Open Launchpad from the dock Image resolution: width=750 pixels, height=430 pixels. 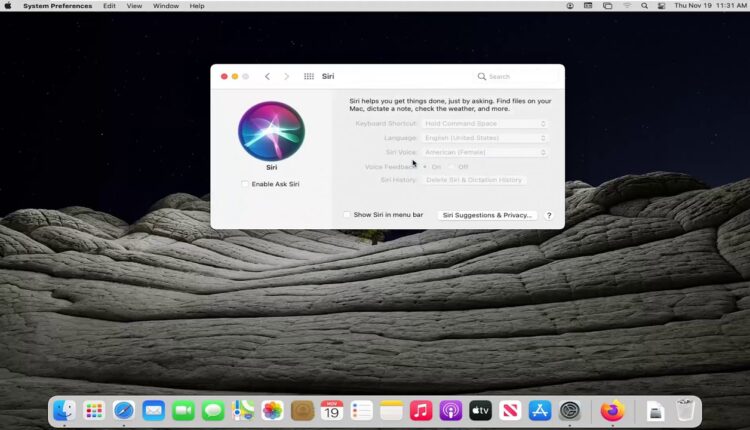point(94,410)
